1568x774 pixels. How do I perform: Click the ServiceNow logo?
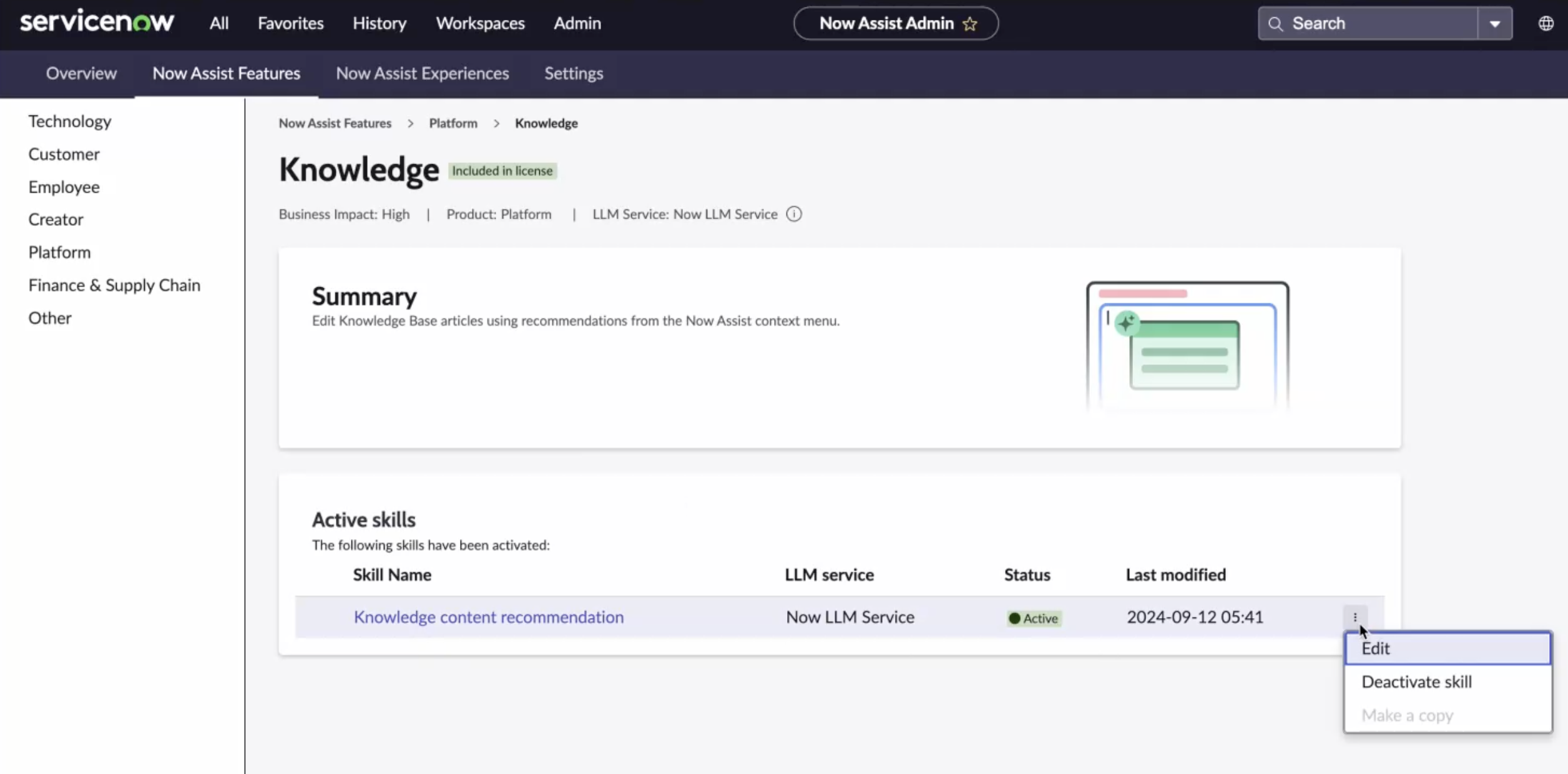97,22
